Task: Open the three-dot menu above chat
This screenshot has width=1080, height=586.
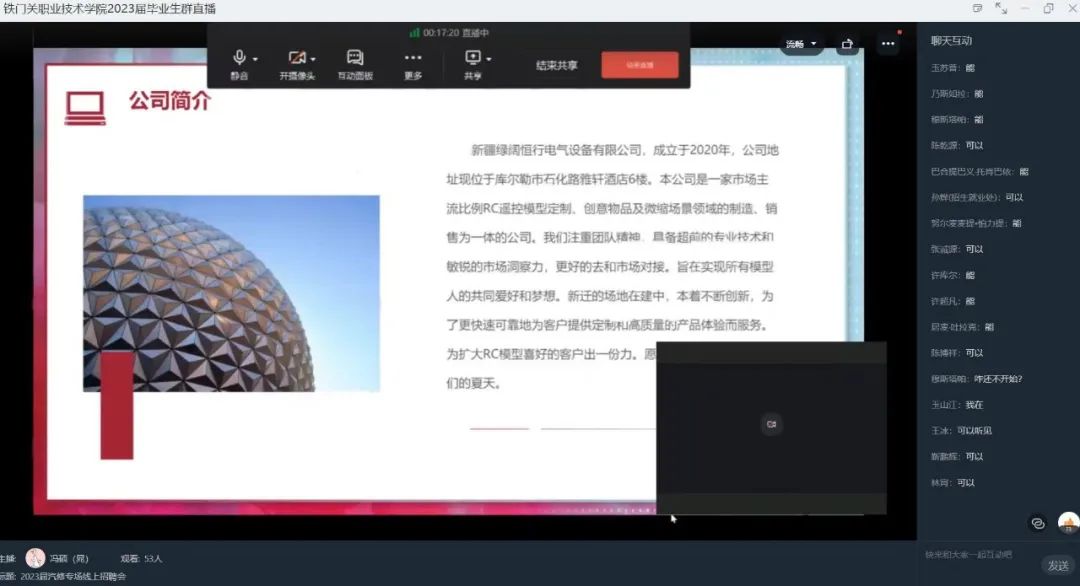Action: point(888,44)
